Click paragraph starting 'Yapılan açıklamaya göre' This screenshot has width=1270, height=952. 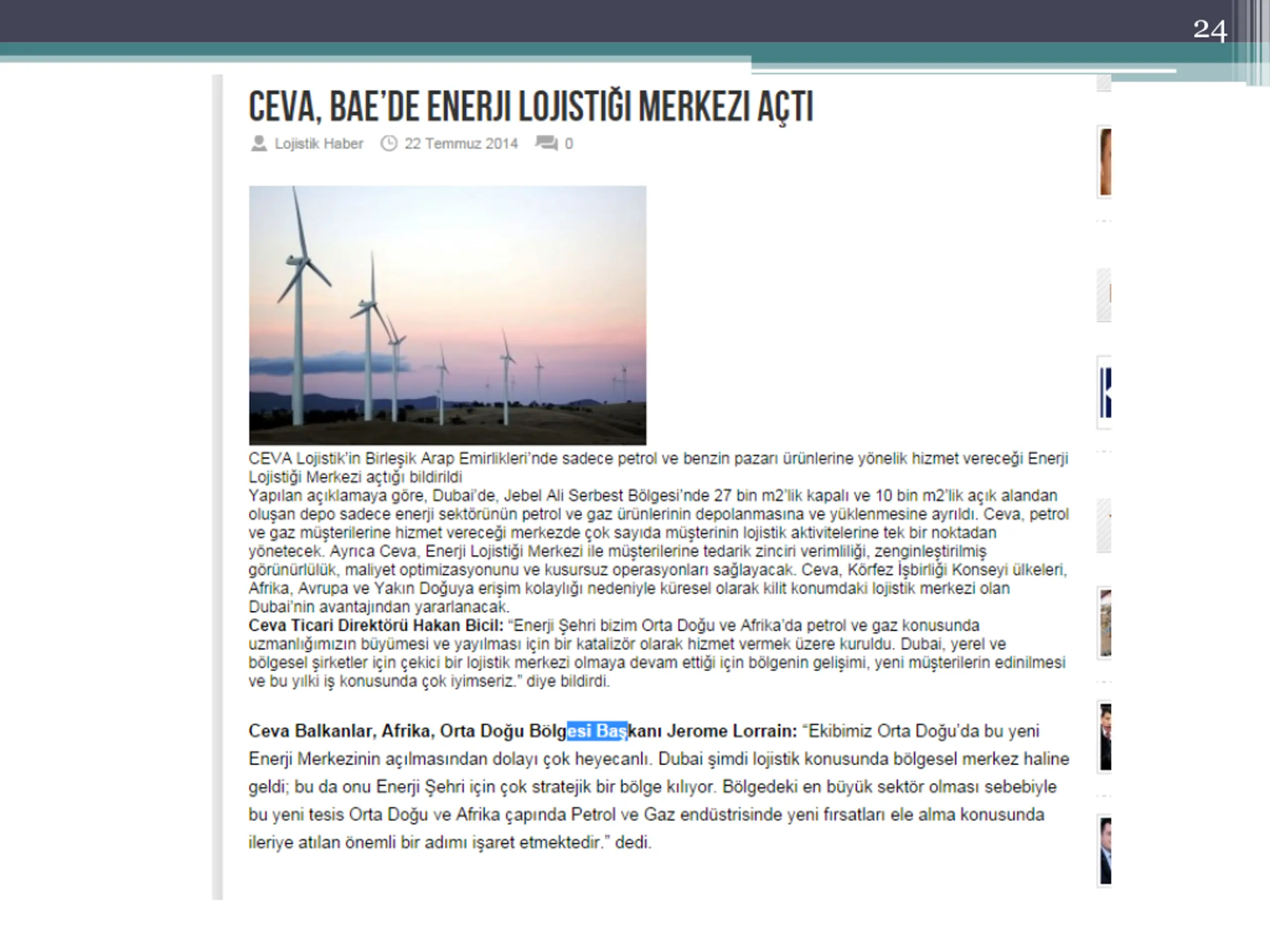[658, 550]
